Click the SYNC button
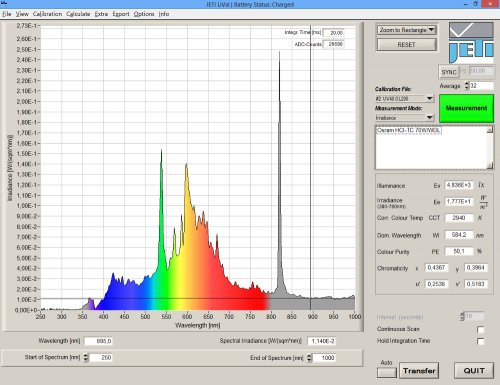 point(449,72)
